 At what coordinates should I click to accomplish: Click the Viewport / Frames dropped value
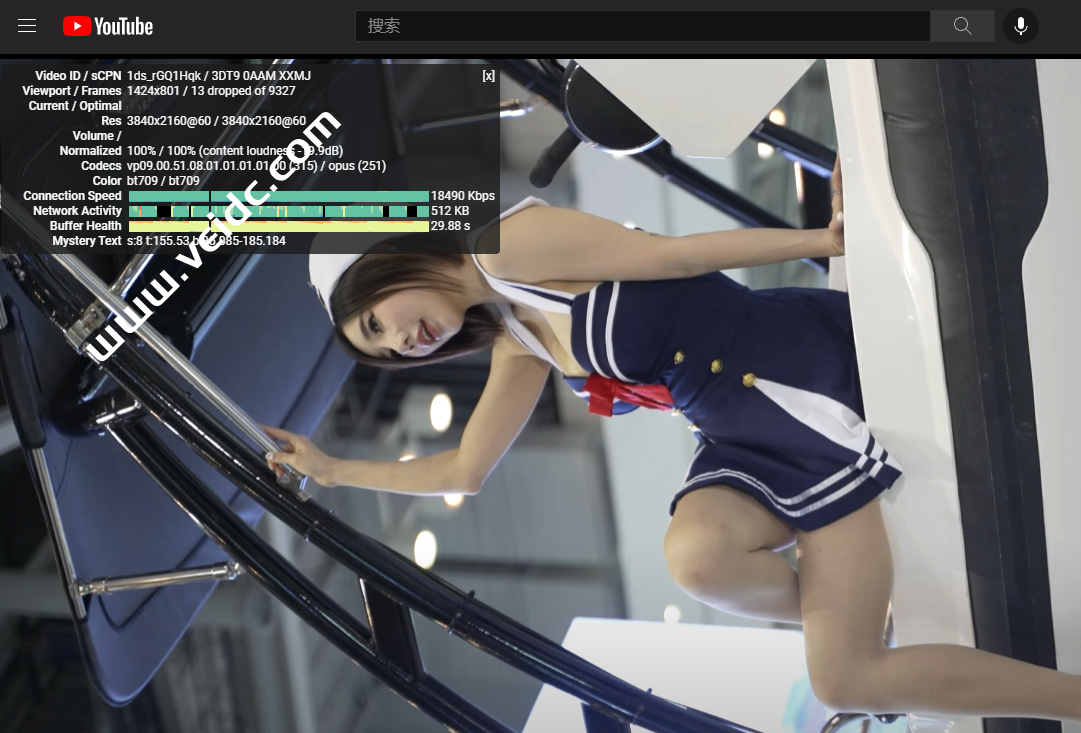[210, 91]
